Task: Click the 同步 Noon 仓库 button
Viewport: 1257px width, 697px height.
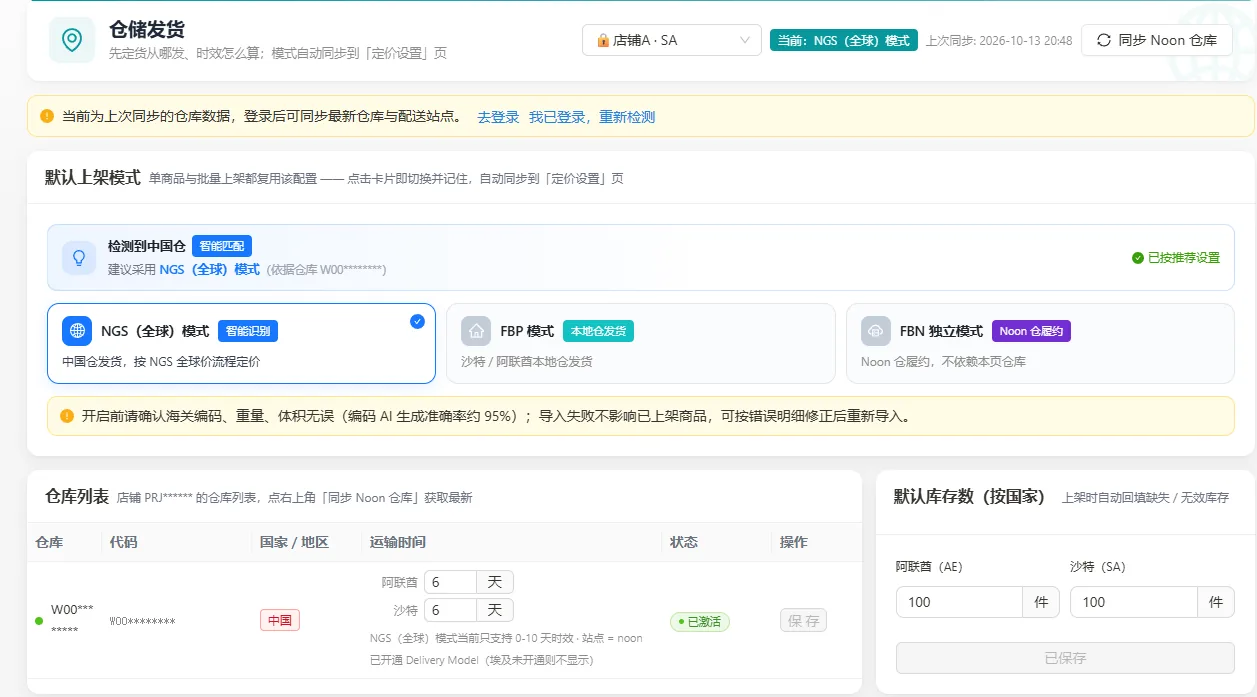Action: [1157, 40]
